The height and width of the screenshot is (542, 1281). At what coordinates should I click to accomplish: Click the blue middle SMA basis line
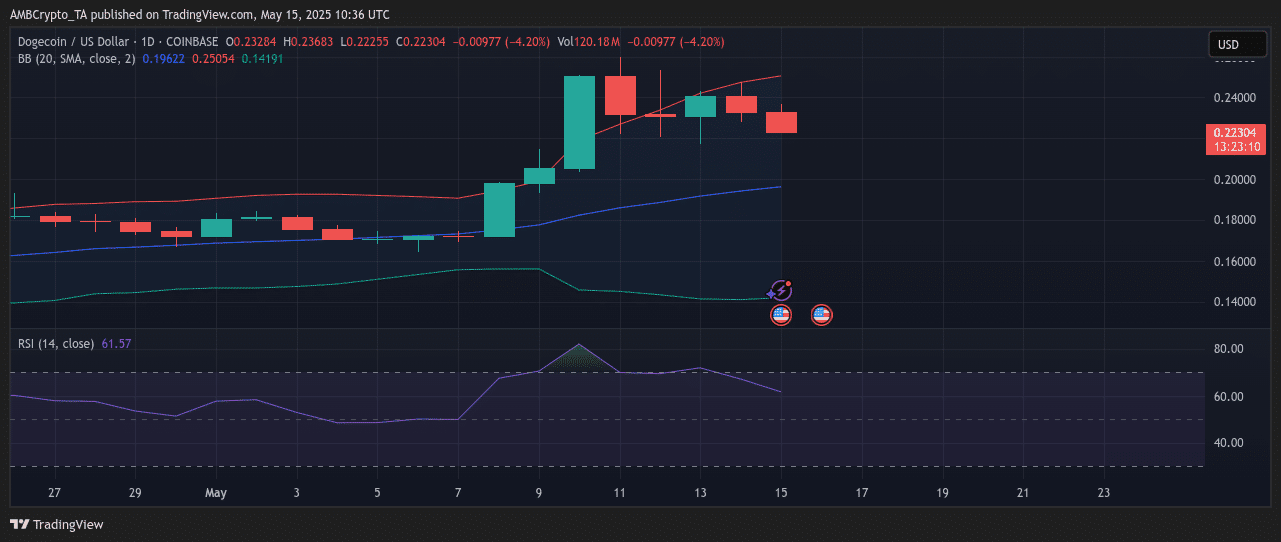coord(660,201)
